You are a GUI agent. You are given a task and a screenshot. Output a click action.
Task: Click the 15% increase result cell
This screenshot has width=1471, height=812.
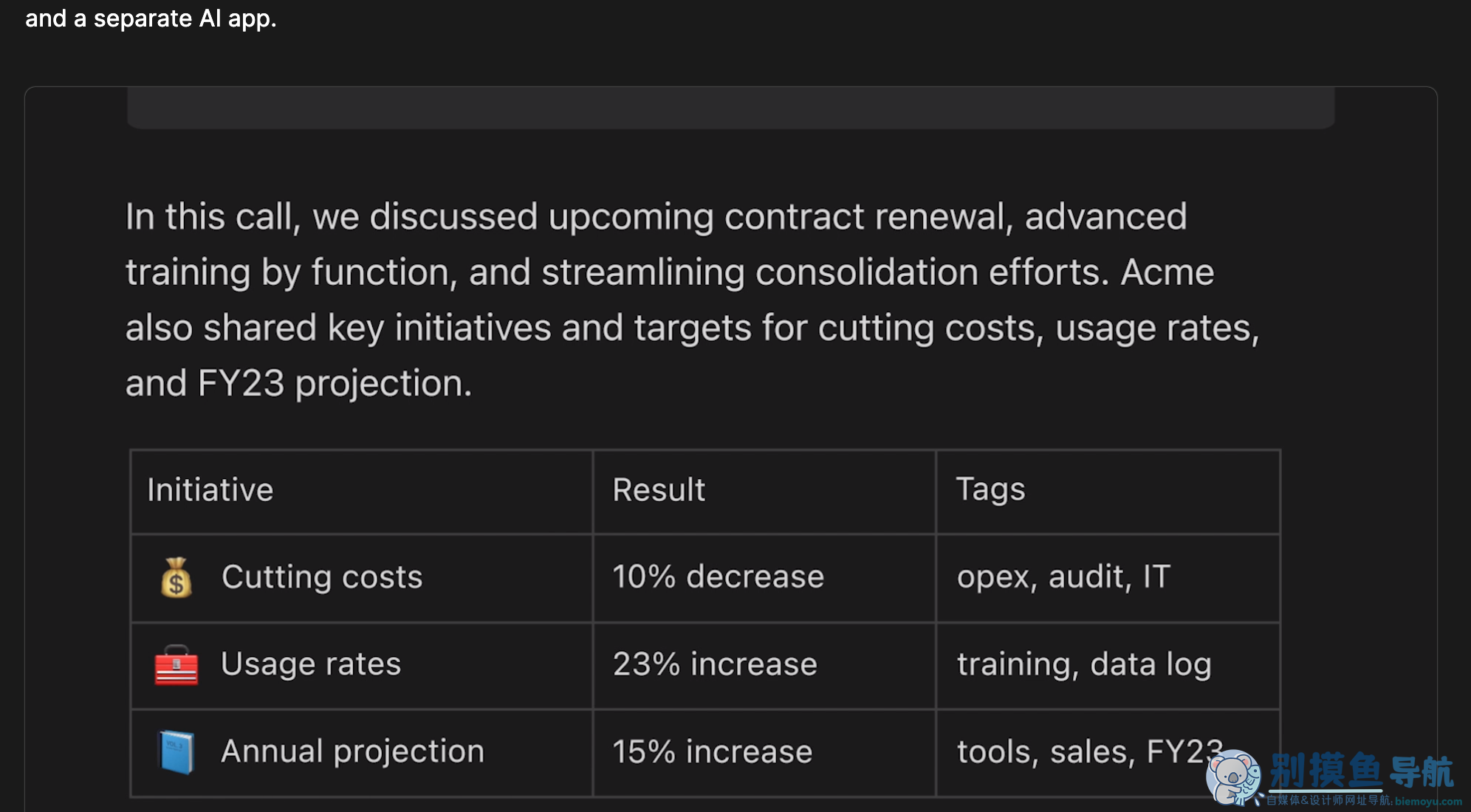point(764,753)
